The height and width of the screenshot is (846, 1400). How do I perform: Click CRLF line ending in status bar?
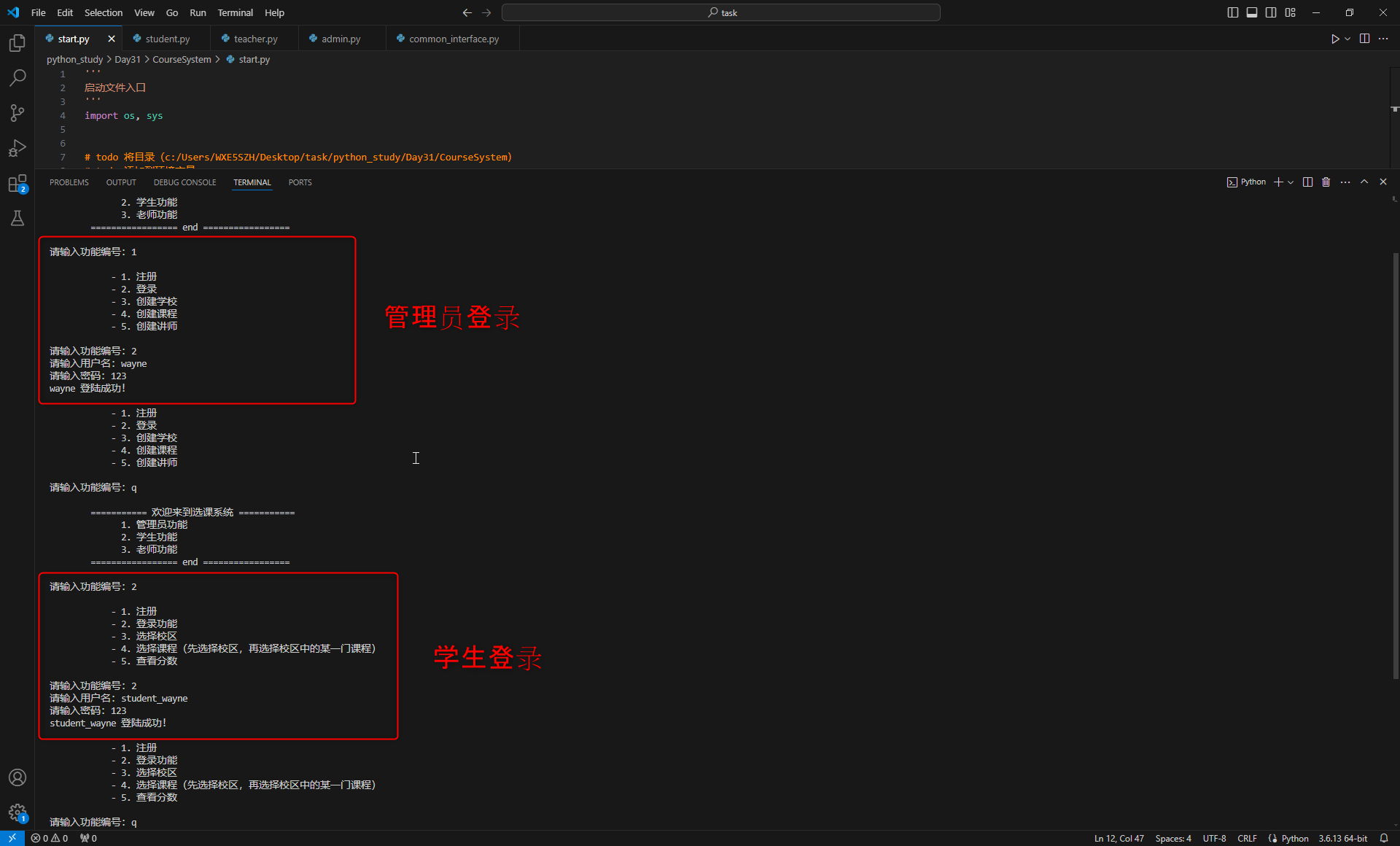[x=1247, y=839]
